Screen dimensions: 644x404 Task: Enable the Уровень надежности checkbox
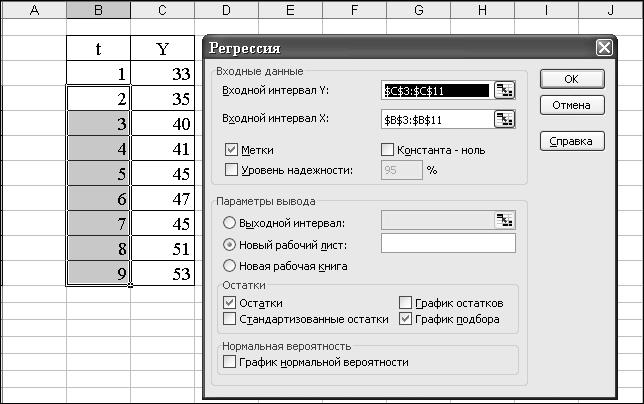[231, 170]
